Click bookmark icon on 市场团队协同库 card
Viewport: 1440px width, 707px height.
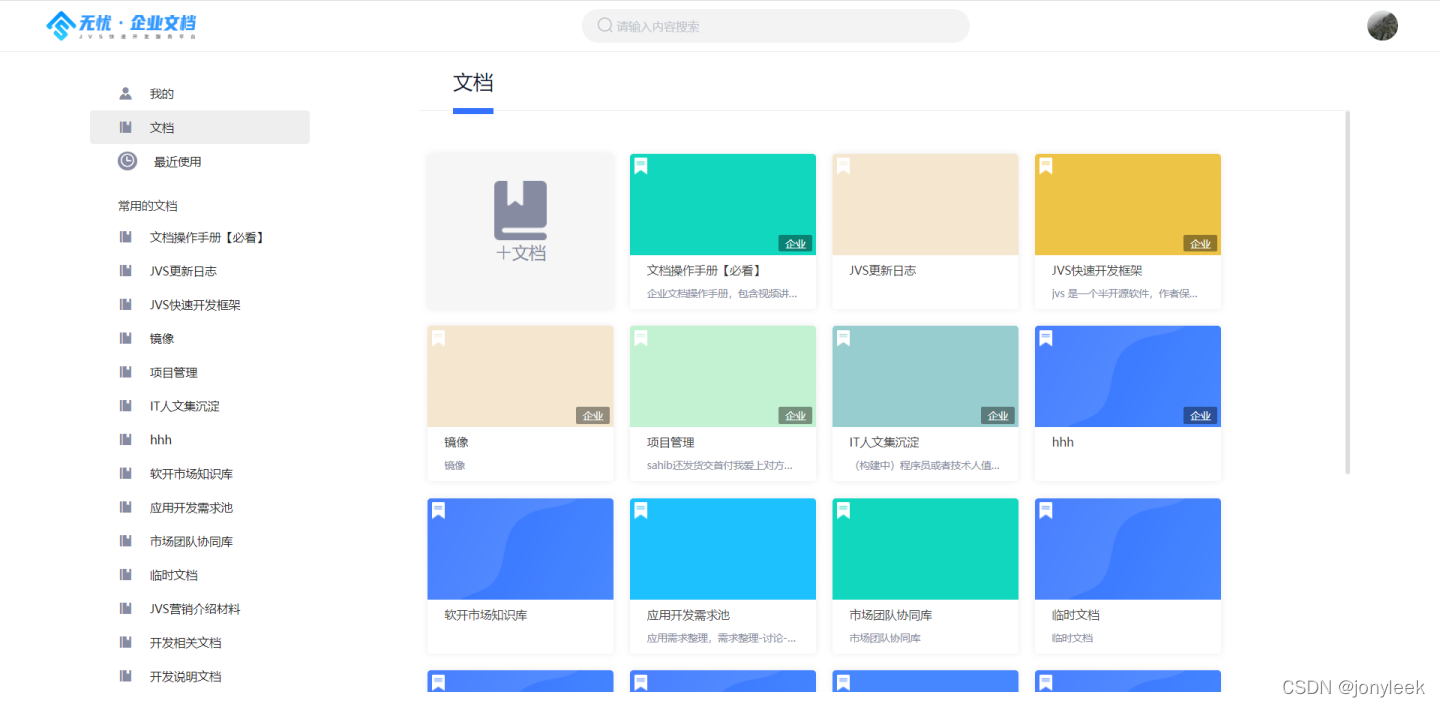point(843,511)
